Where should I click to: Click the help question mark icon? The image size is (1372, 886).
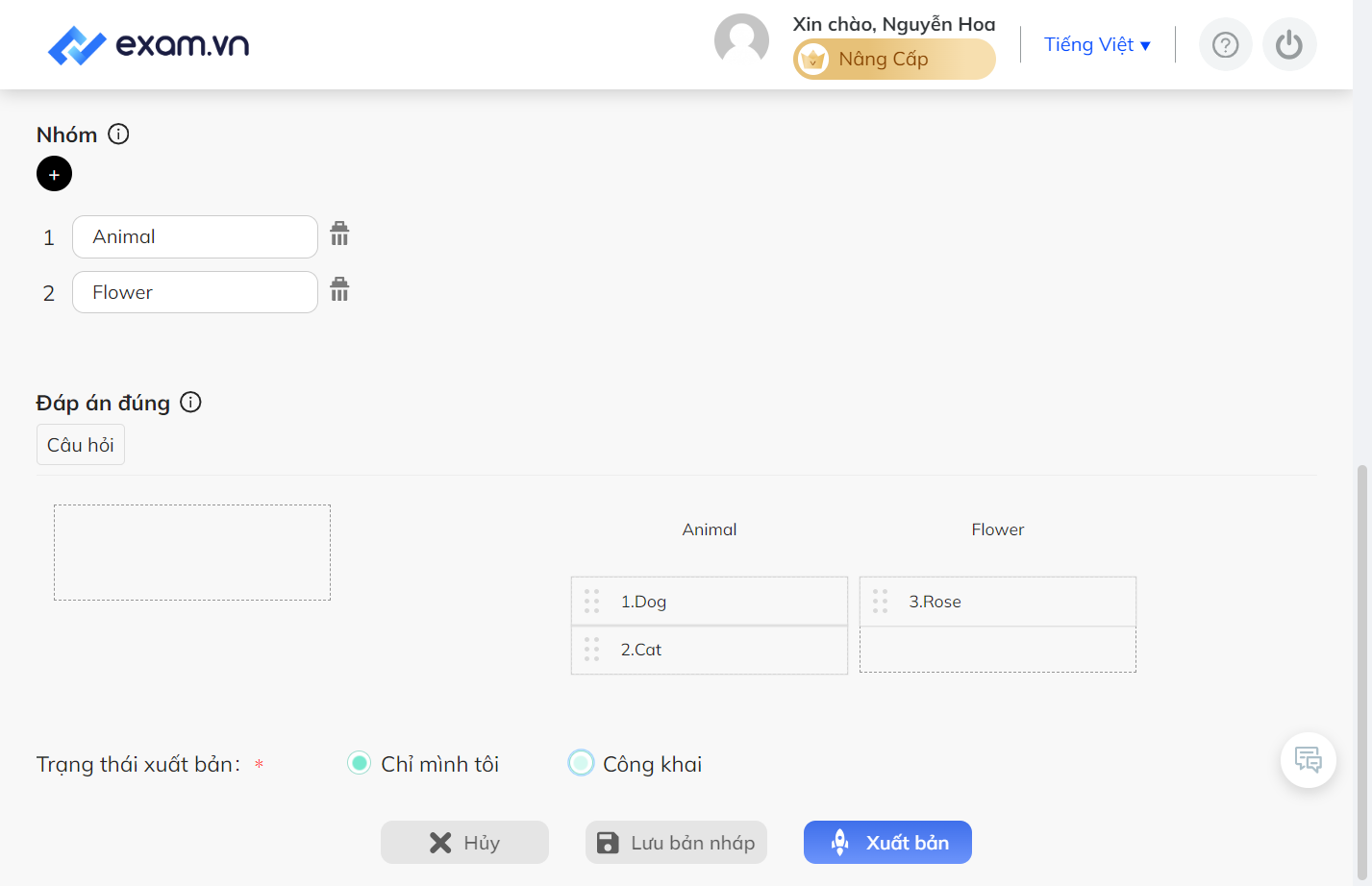1225,44
